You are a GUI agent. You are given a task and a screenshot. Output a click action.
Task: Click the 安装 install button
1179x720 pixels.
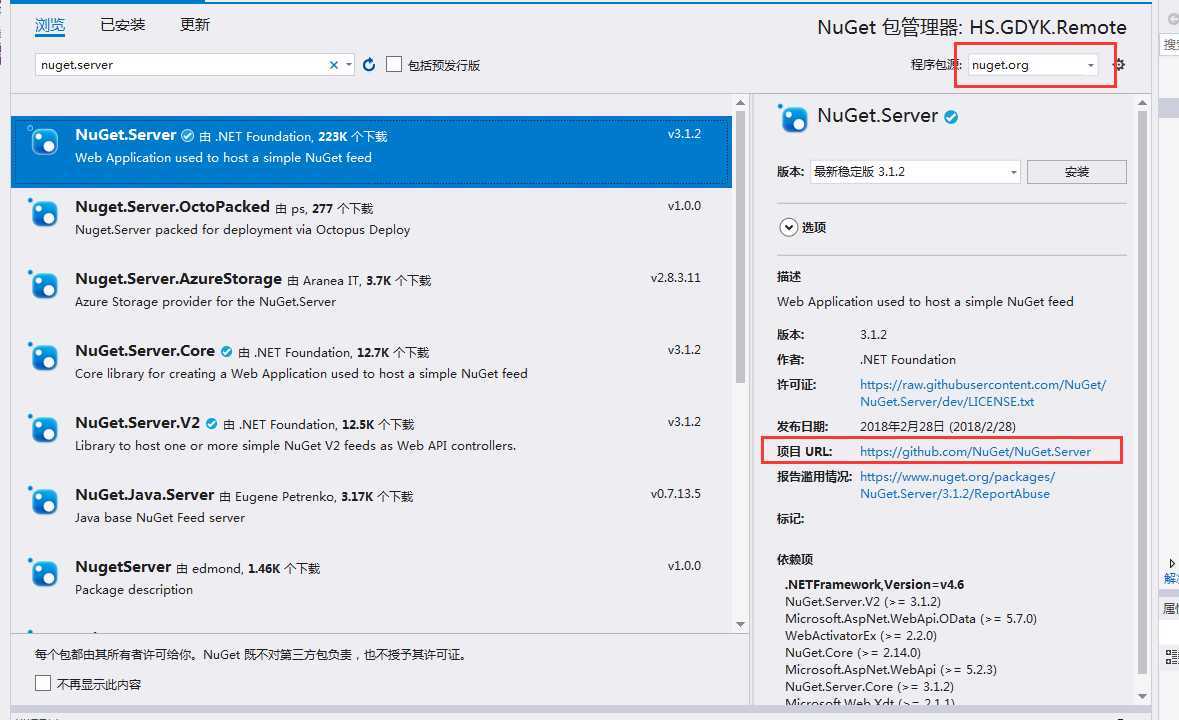pyautogui.click(x=1077, y=171)
